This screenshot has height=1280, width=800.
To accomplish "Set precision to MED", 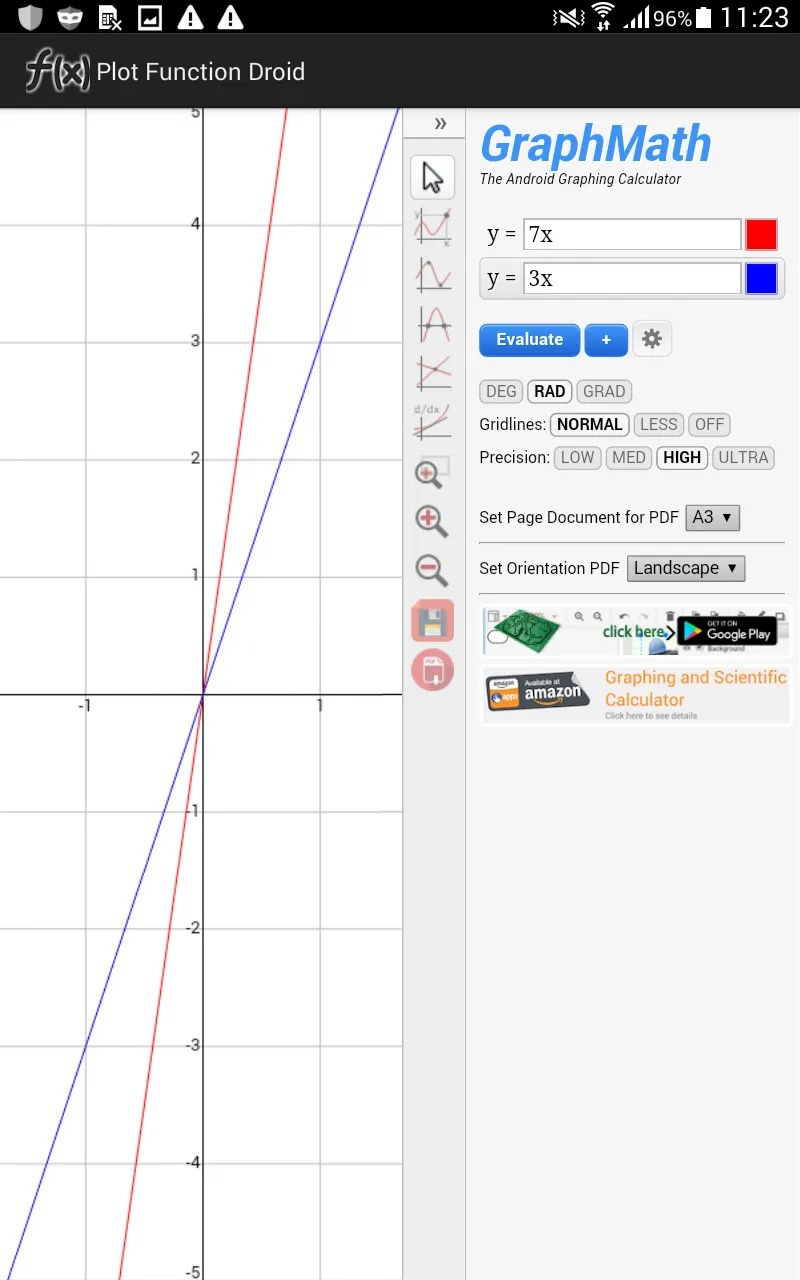I will click(x=629, y=457).
